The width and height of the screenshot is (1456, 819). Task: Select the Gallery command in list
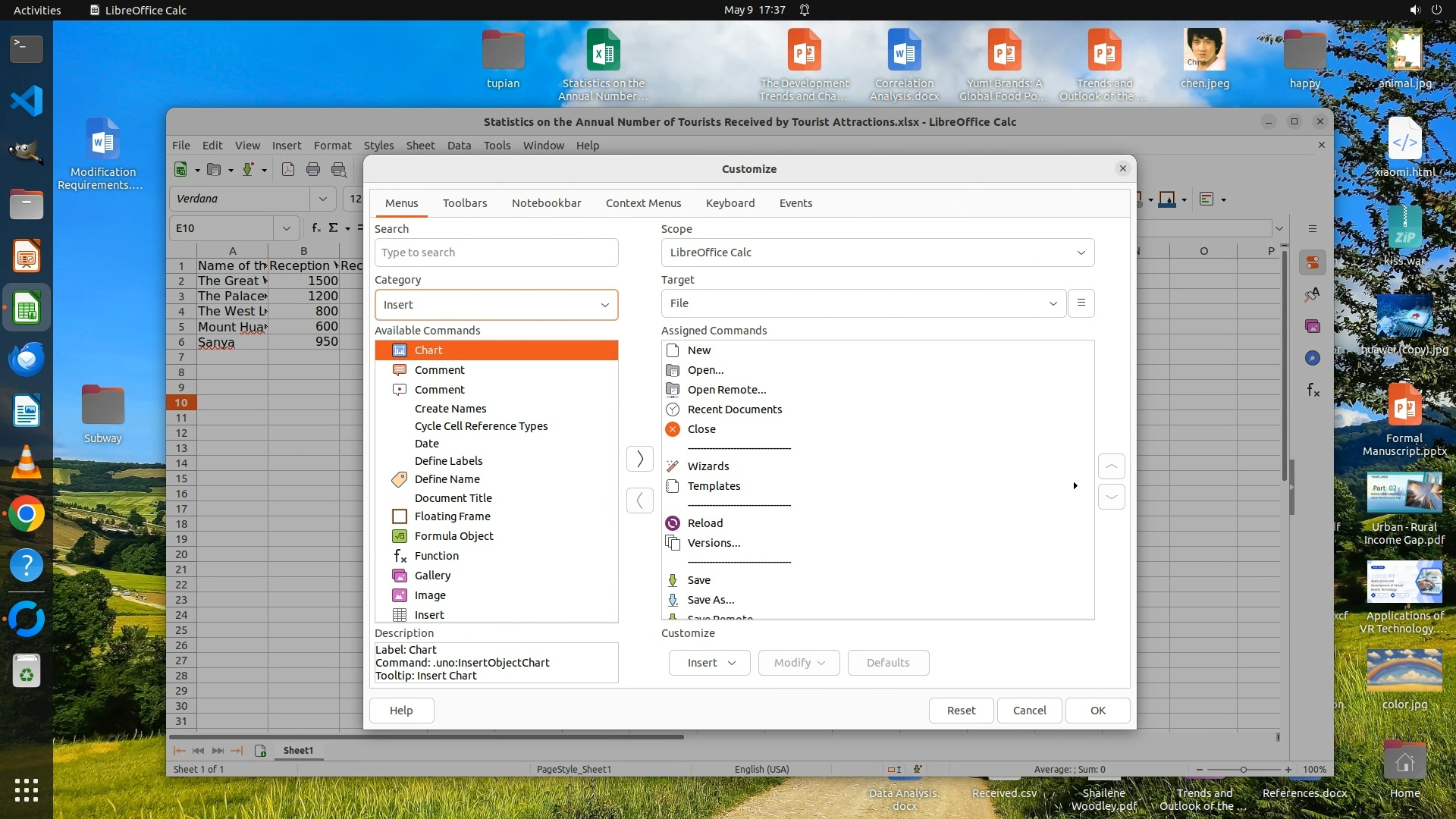pyautogui.click(x=432, y=576)
